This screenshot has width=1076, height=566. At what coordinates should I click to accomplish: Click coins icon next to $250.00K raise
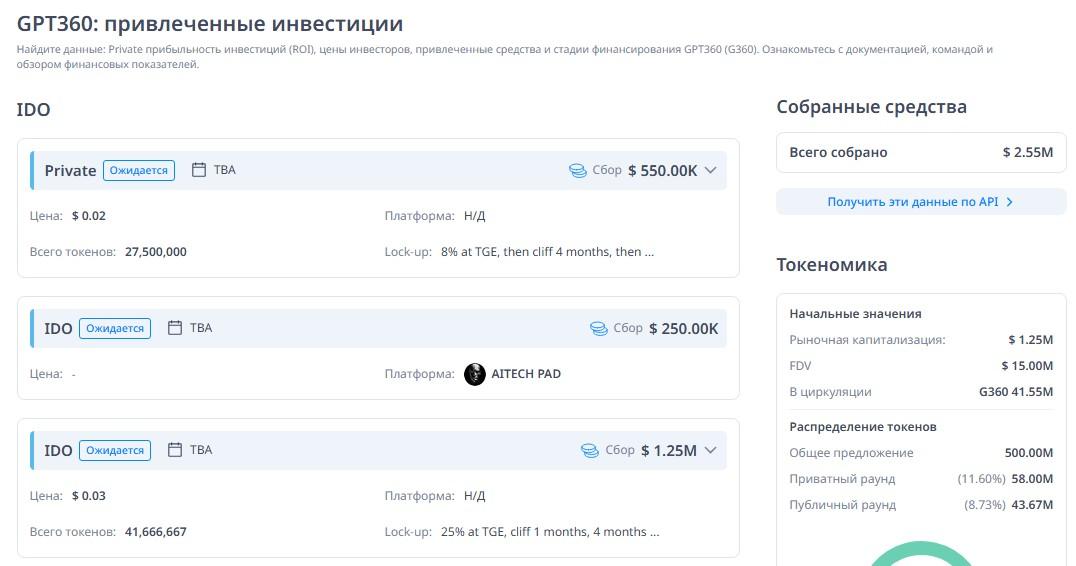598,328
